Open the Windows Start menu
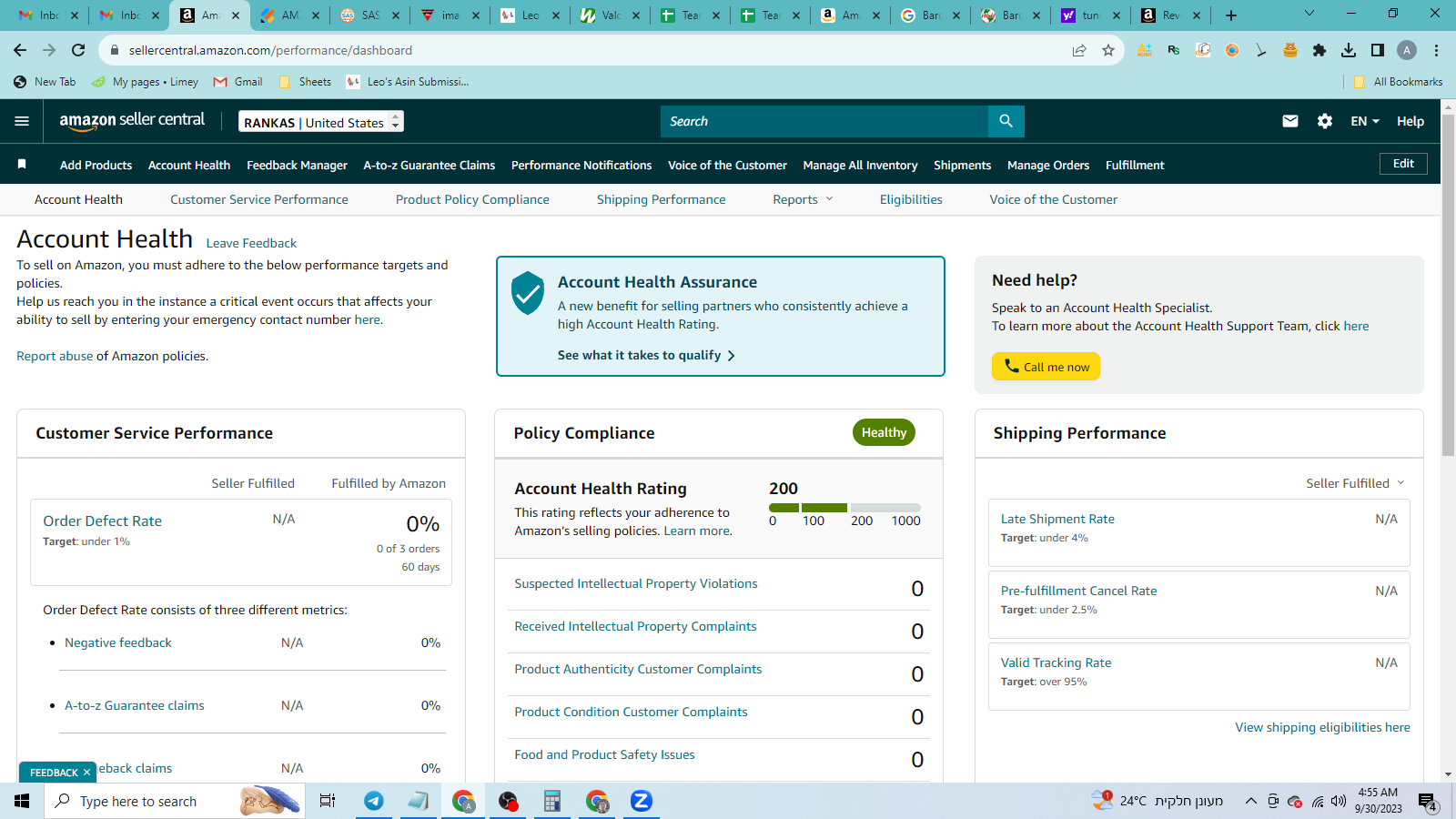This screenshot has height=819, width=1456. tap(22, 801)
